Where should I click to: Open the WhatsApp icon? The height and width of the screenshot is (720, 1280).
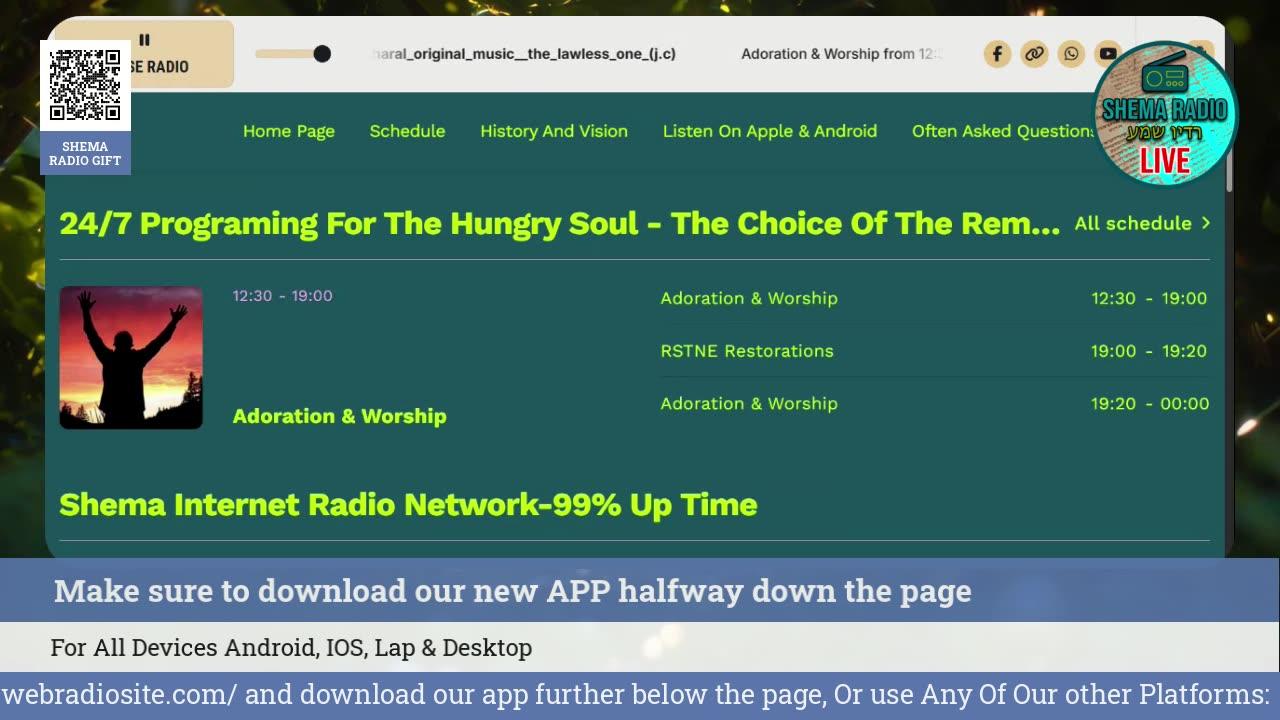coord(1071,54)
